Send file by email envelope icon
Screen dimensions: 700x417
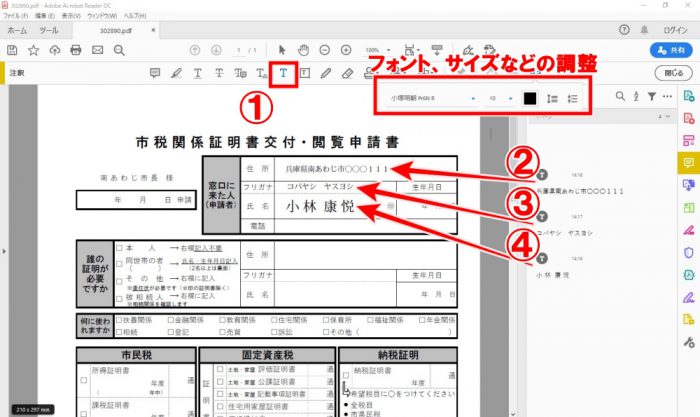pos(97,50)
